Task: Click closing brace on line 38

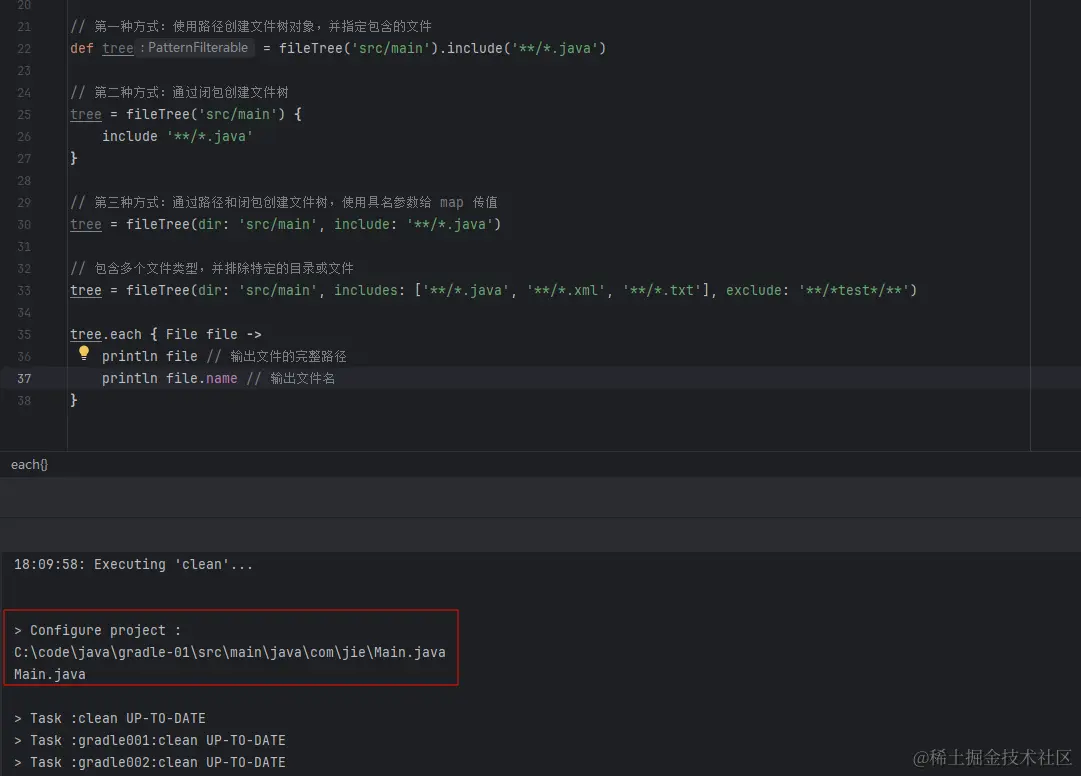Action: (74, 400)
